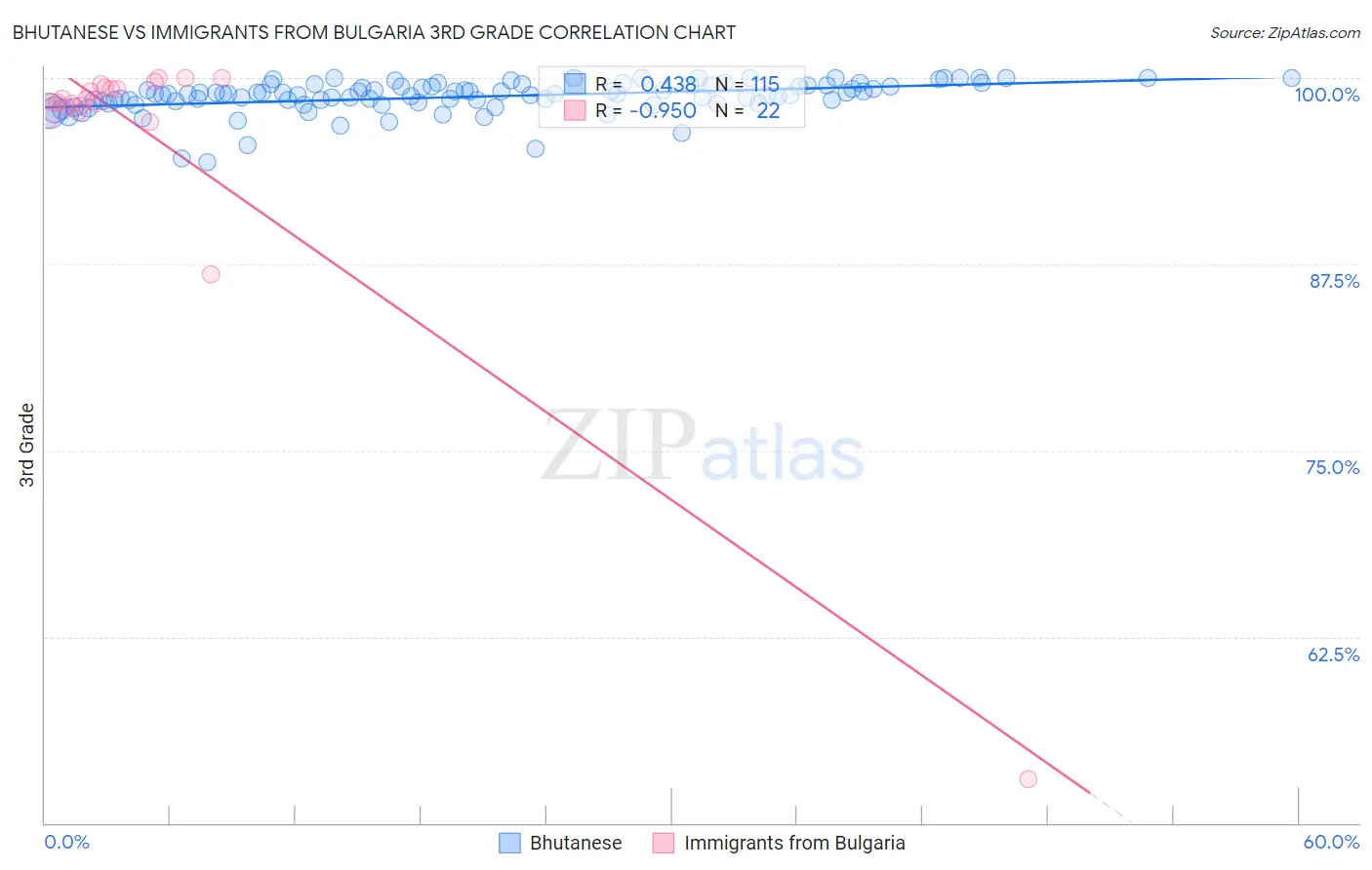Click the N = 115 correlation value
Screen dimensions: 1372x870
click(x=747, y=84)
